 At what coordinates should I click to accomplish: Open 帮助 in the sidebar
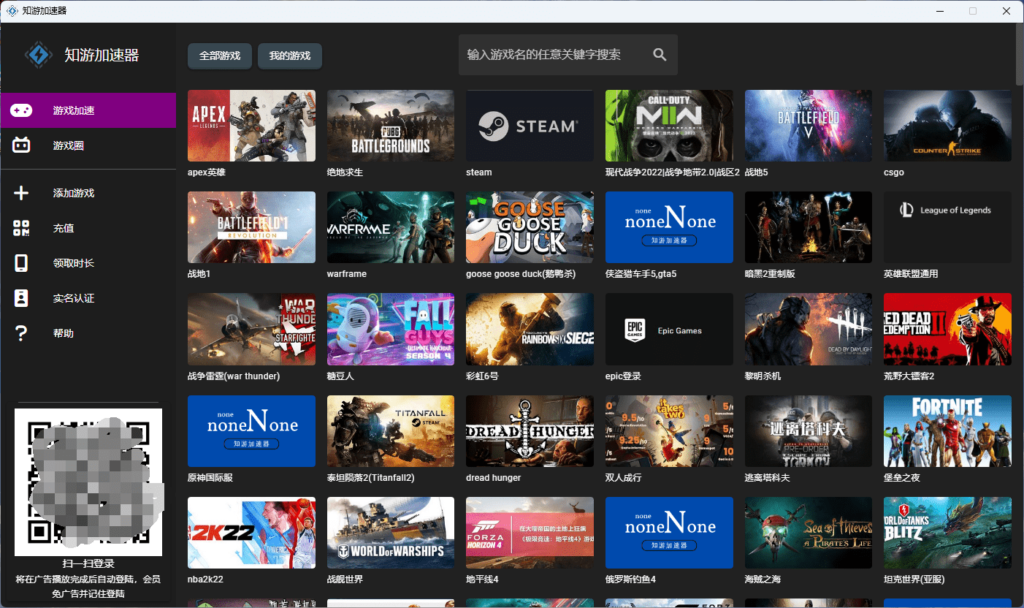tap(88, 333)
